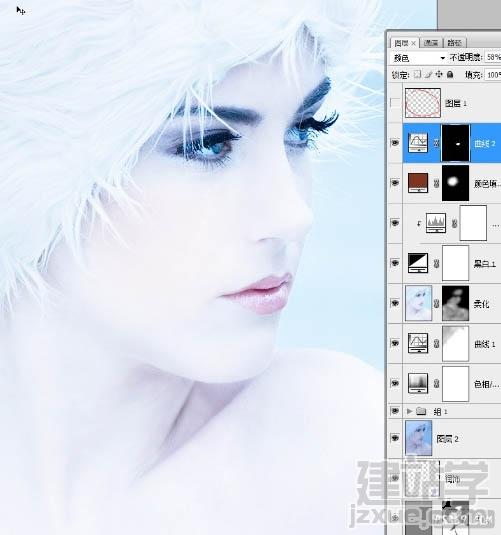Click mask link chain on Curves 1

point(436,344)
